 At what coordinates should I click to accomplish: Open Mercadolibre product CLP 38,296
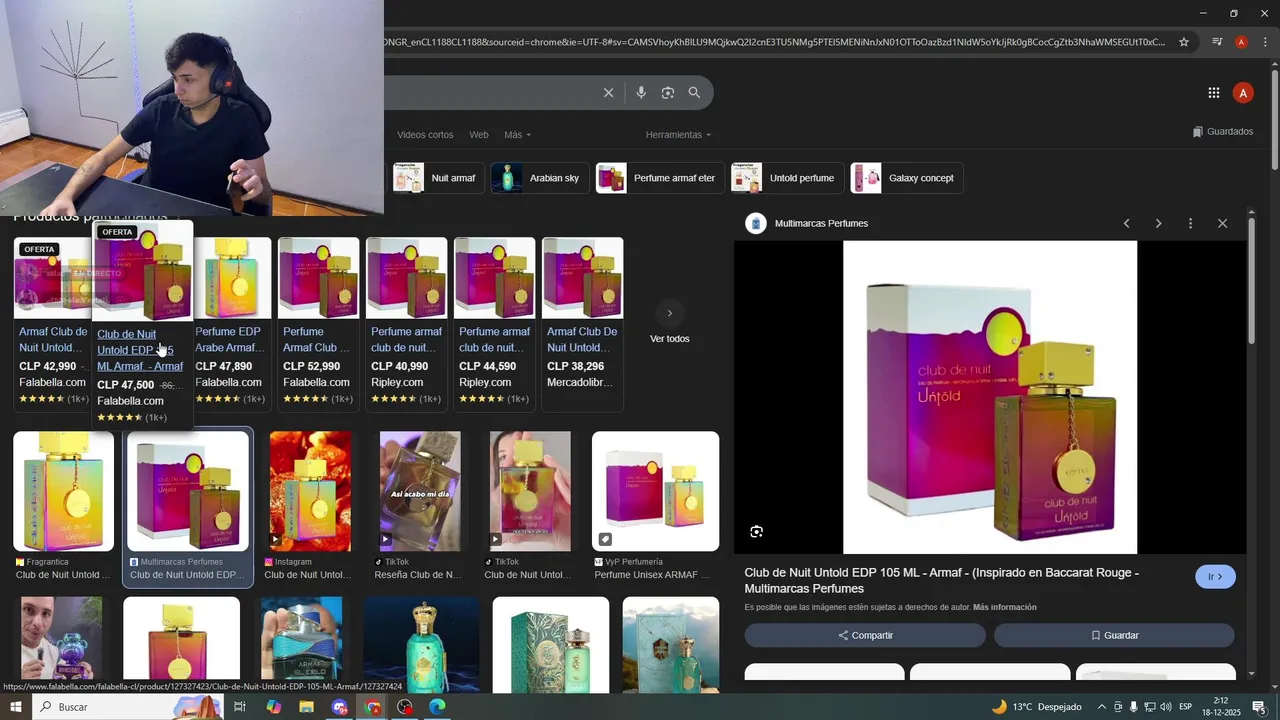[x=582, y=324]
